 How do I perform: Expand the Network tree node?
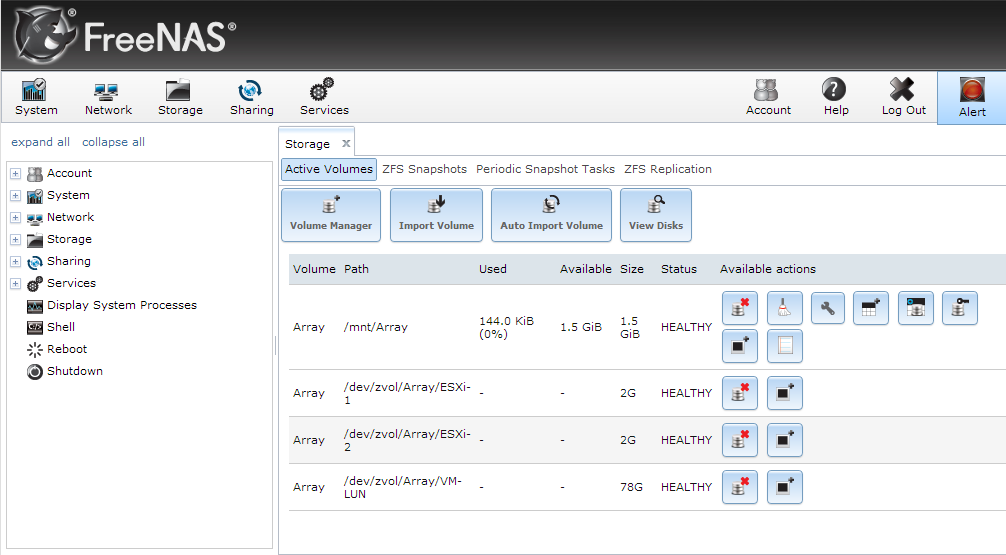click(x=15, y=218)
